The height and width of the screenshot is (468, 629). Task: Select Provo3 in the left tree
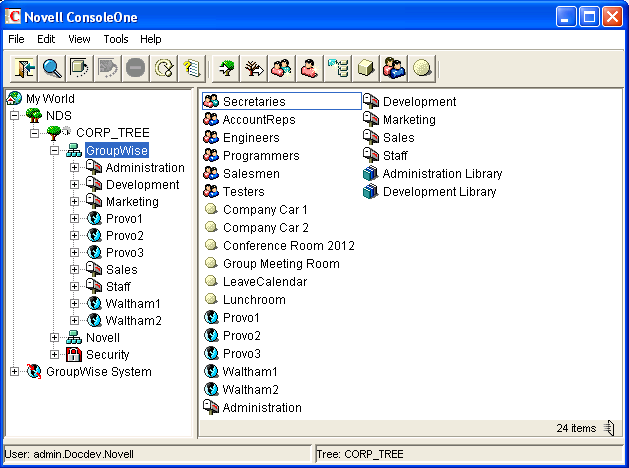[125, 253]
